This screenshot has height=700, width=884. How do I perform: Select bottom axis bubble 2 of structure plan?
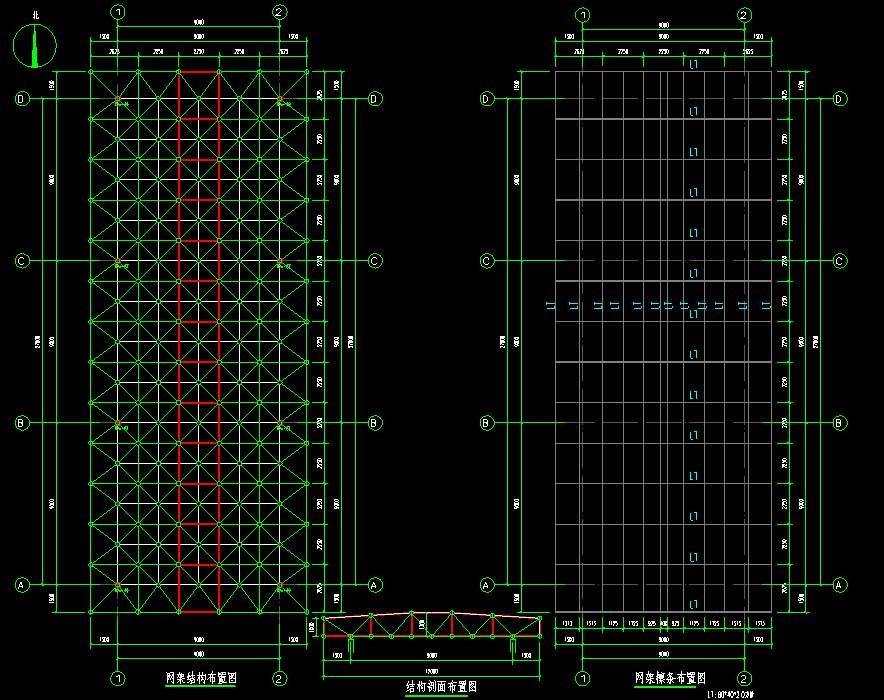pyautogui.click(x=279, y=679)
